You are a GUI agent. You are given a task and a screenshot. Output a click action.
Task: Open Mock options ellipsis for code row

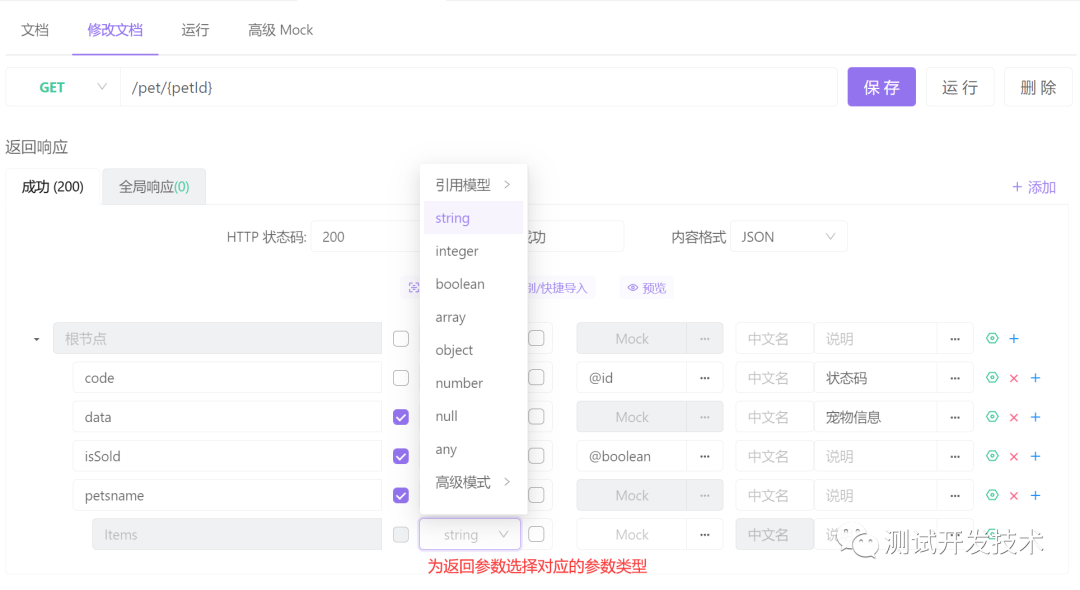(705, 377)
